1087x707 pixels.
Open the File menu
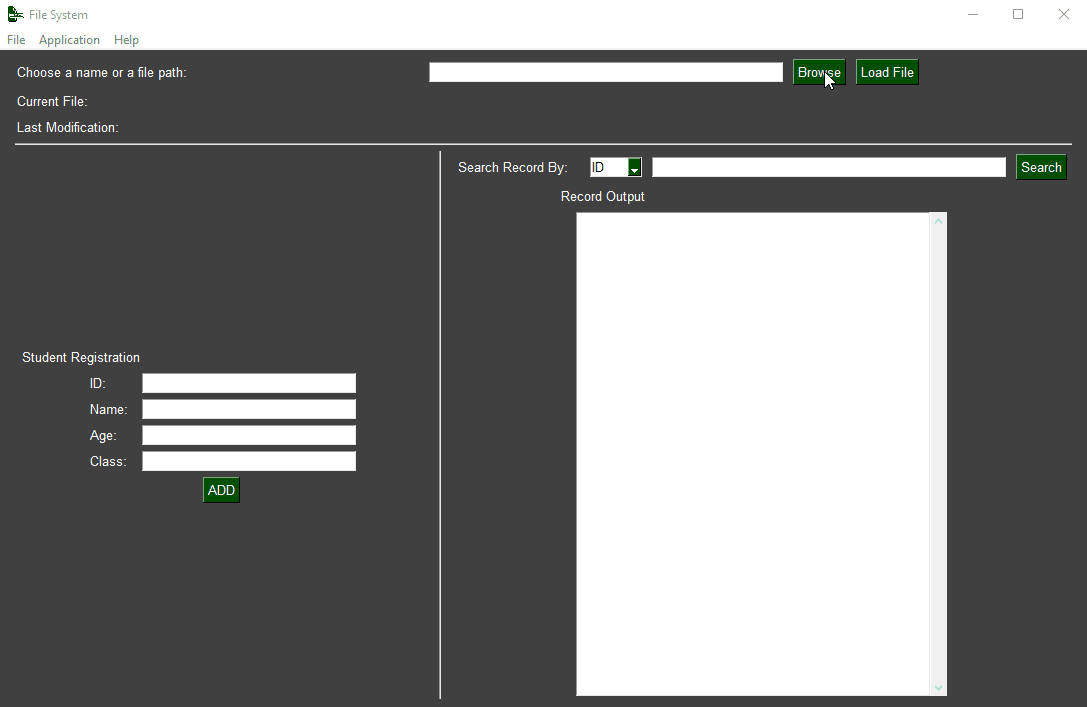[15, 40]
